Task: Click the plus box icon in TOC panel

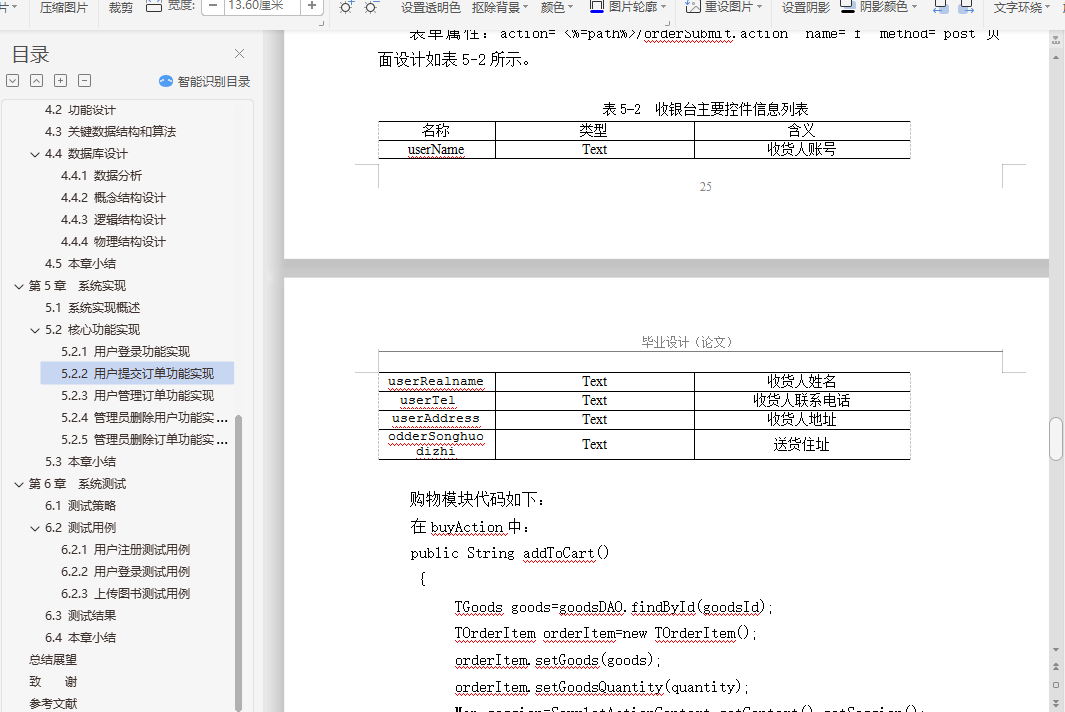Action: [60, 81]
